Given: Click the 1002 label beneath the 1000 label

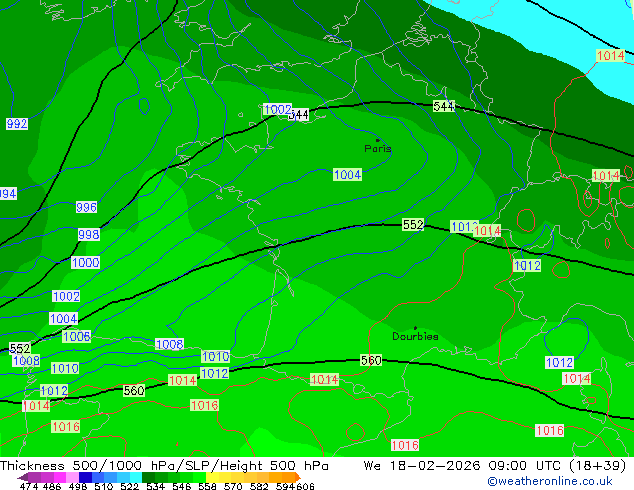Looking at the screenshot, I should pyautogui.click(x=66, y=296).
